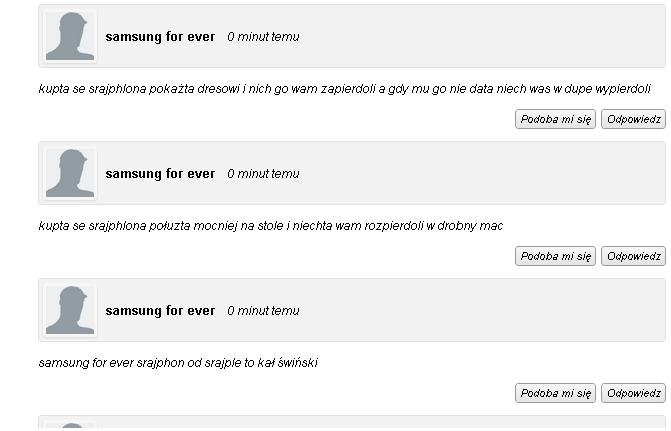
Task: Open the avatar beside the 'drobny mac' comment
Action: [x=70, y=174]
